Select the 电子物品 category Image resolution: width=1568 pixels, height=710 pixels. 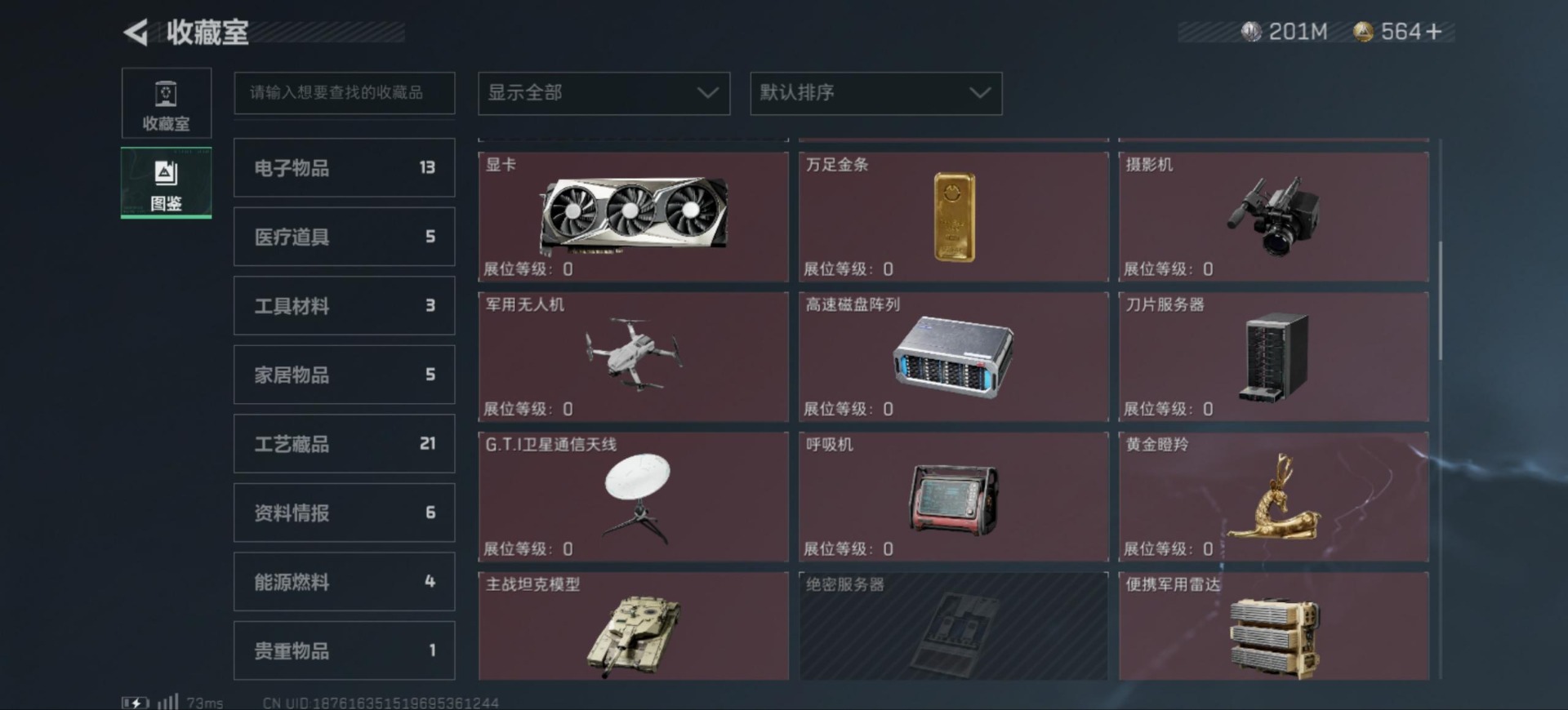(344, 167)
